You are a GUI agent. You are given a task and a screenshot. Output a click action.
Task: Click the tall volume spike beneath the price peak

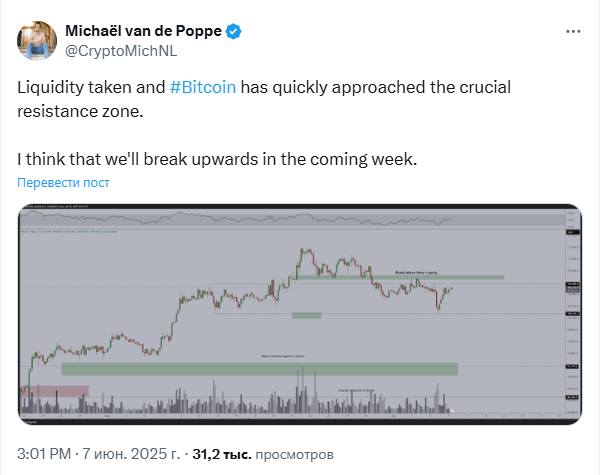click(302, 389)
